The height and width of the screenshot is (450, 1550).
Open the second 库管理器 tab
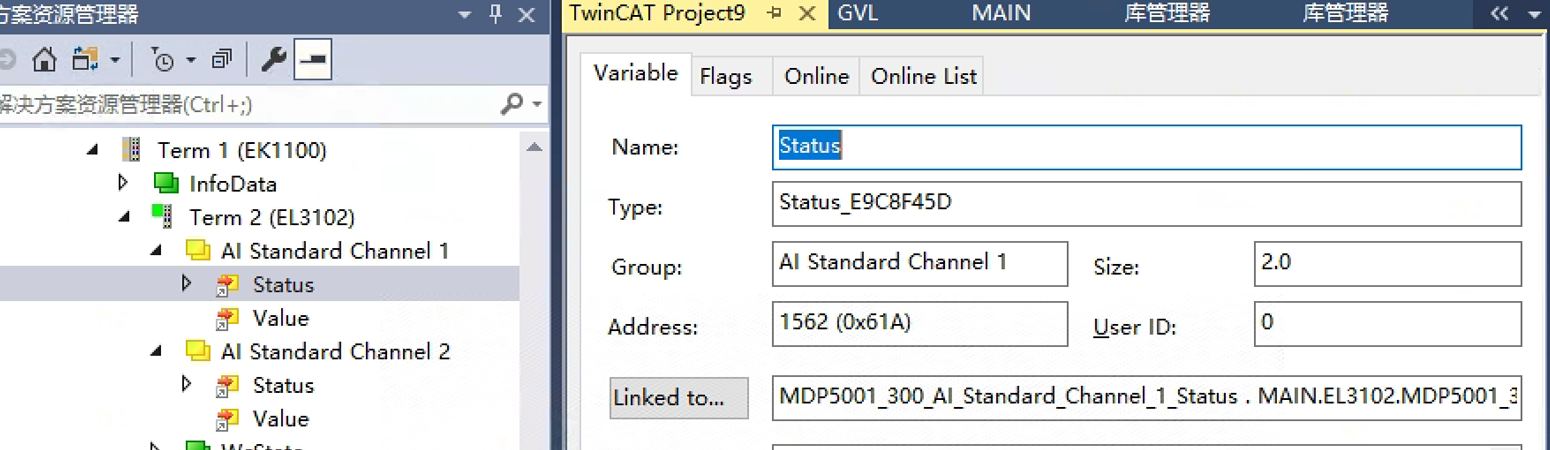pos(1346,13)
